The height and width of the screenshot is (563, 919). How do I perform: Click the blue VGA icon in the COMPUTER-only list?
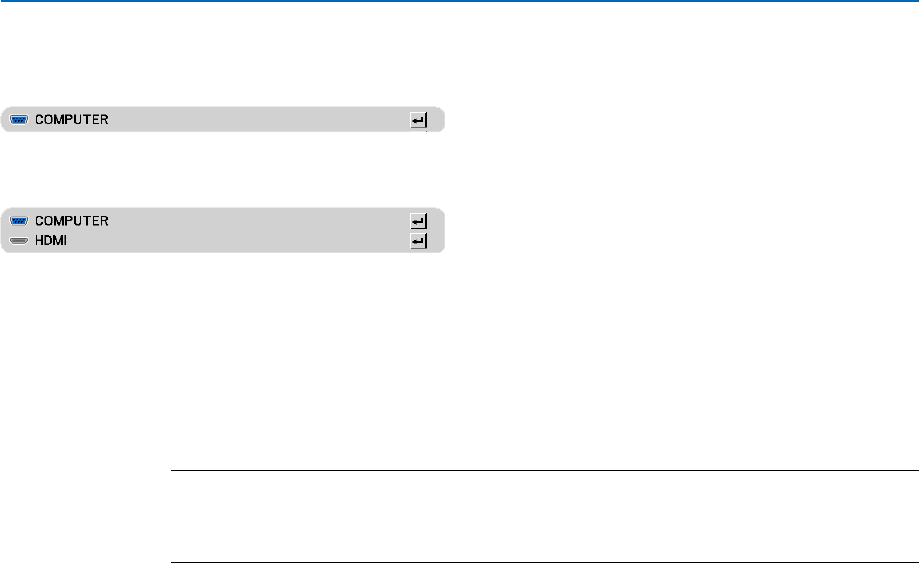(x=20, y=120)
